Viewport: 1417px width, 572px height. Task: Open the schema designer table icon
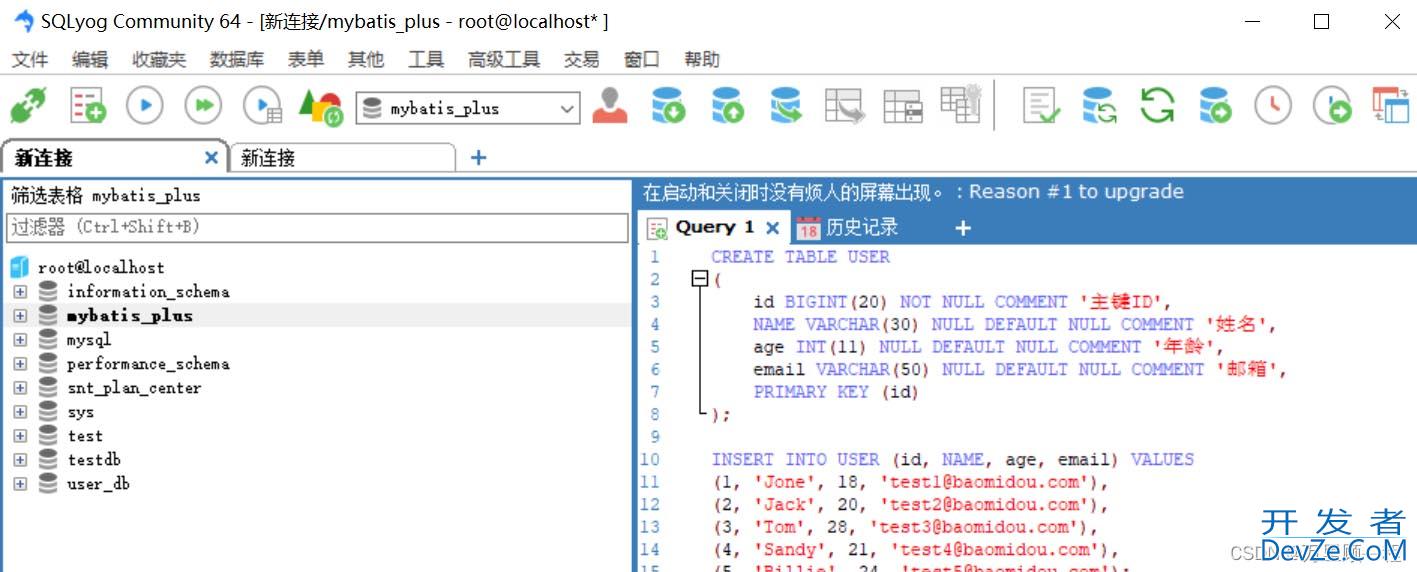pyautogui.click(x=903, y=106)
